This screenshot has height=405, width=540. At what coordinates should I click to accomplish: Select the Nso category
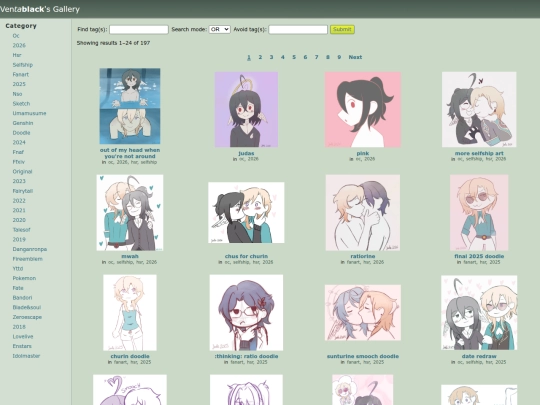click(17, 94)
